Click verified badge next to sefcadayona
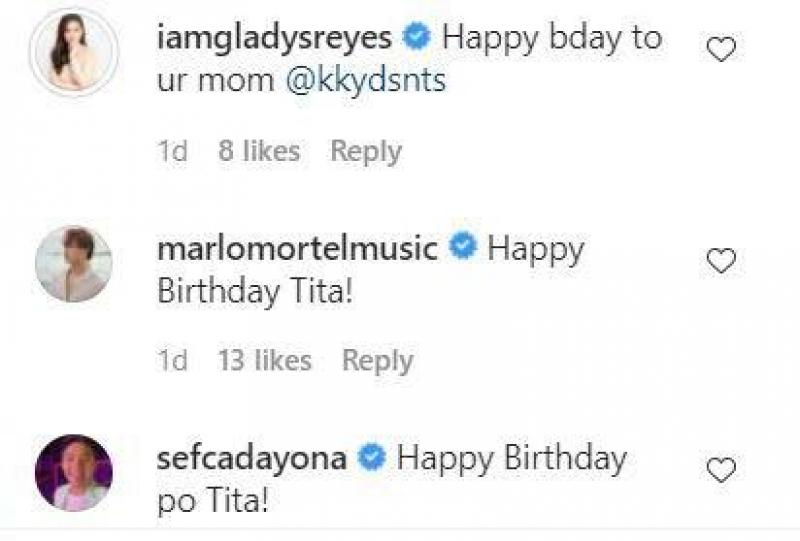Viewport: 800px width, 541px height. pyautogui.click(x=372, y=458)
